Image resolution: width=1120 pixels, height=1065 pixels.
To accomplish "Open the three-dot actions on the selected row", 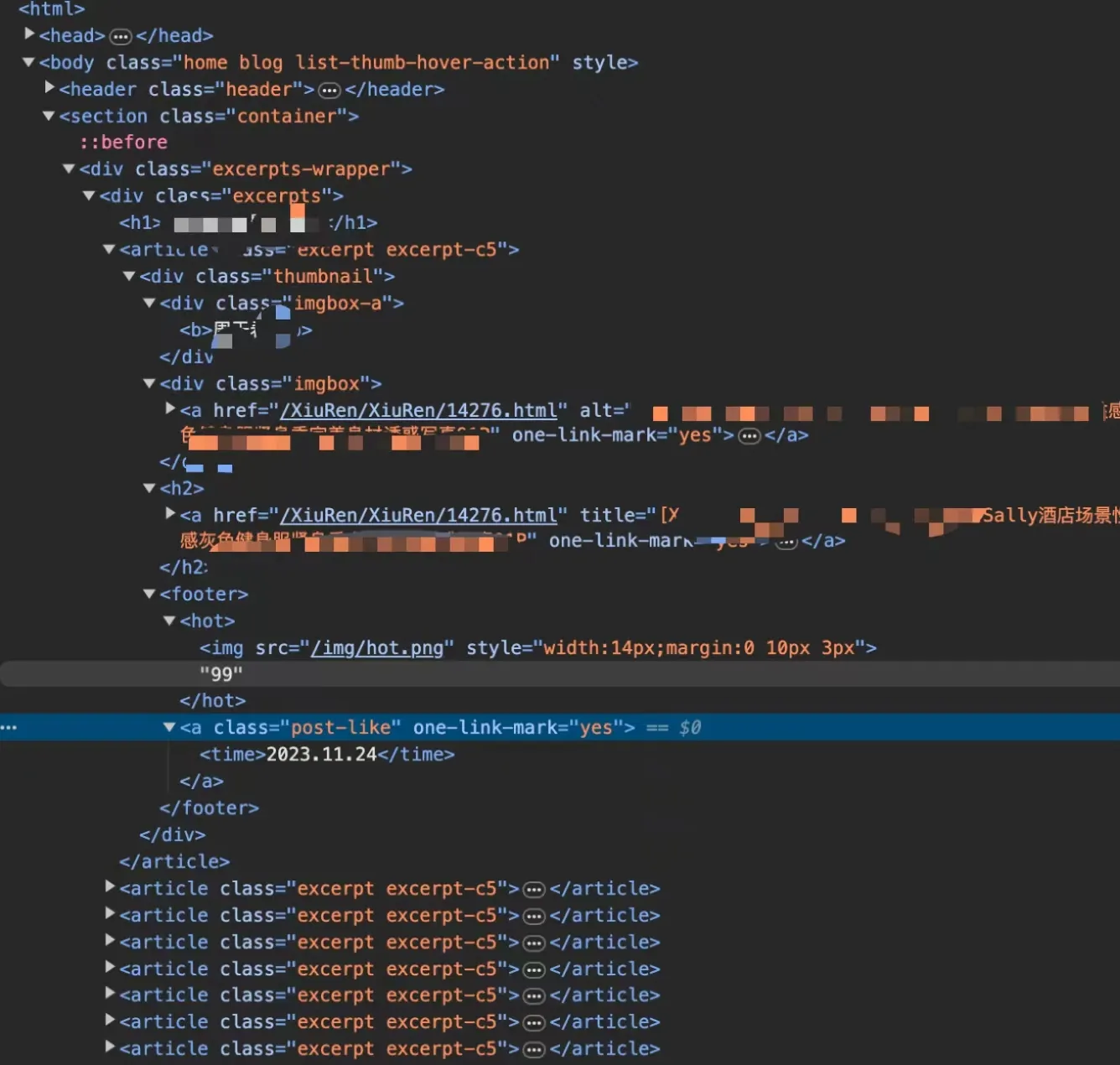I will click(x=9, y=727).
